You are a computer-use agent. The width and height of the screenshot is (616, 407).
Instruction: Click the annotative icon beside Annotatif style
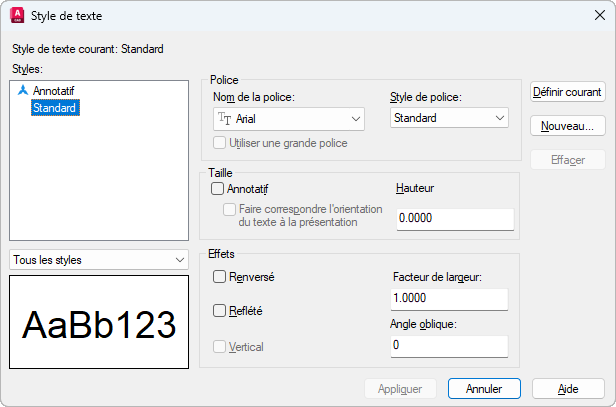(24, 90)
